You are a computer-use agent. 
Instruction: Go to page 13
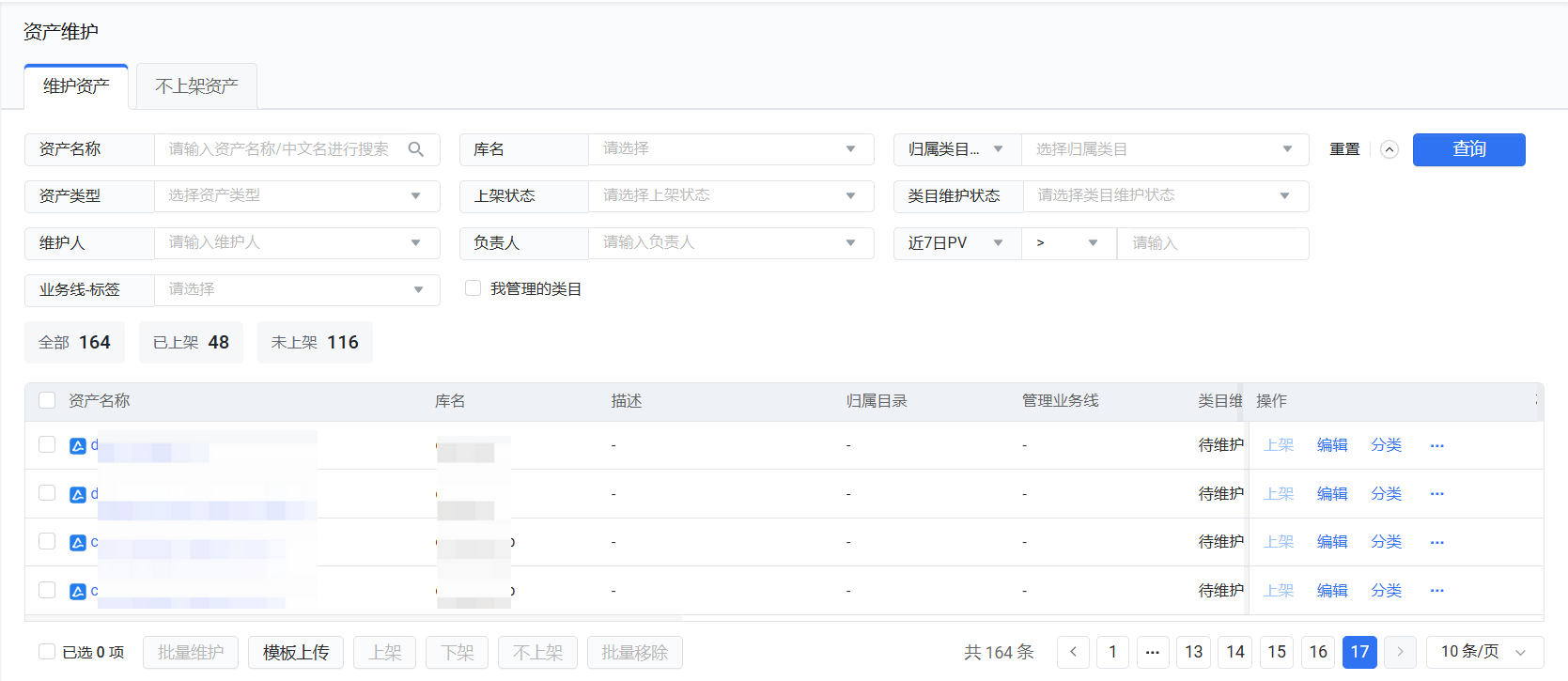pos(1194,652)
